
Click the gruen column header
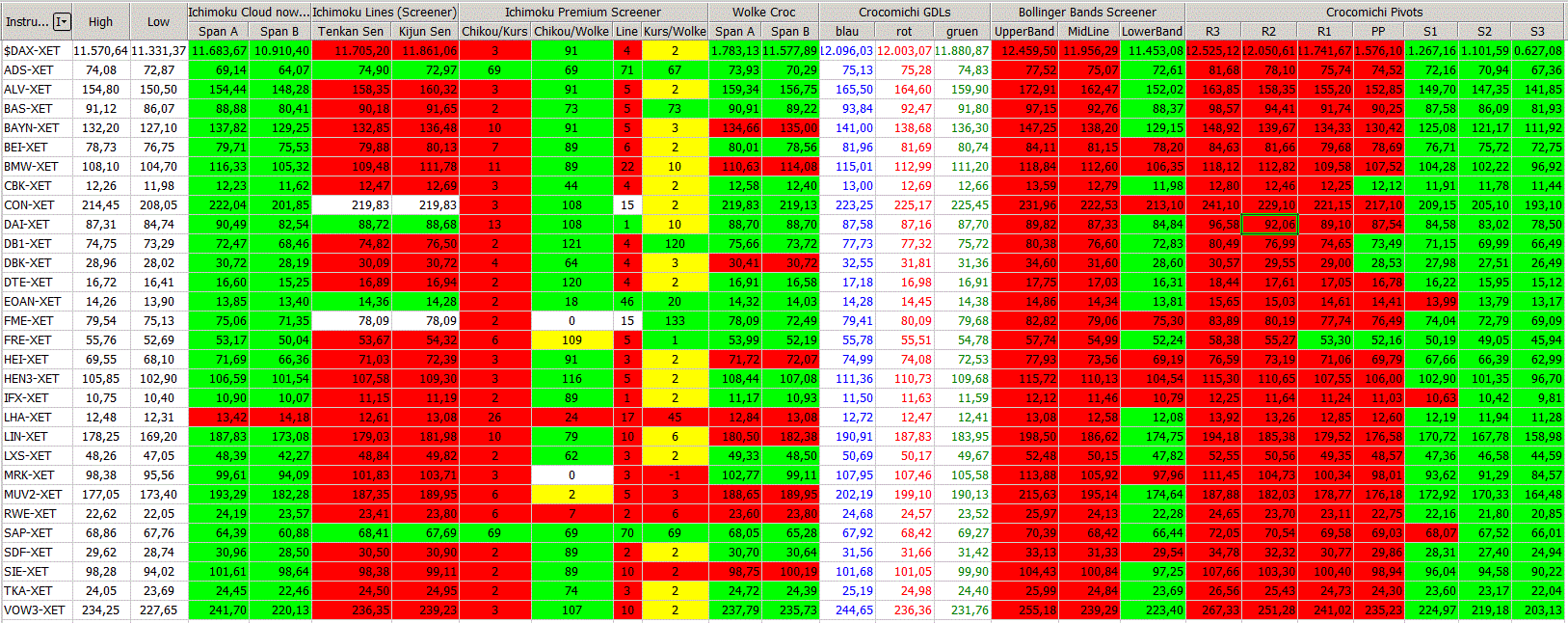coord(962,31)
